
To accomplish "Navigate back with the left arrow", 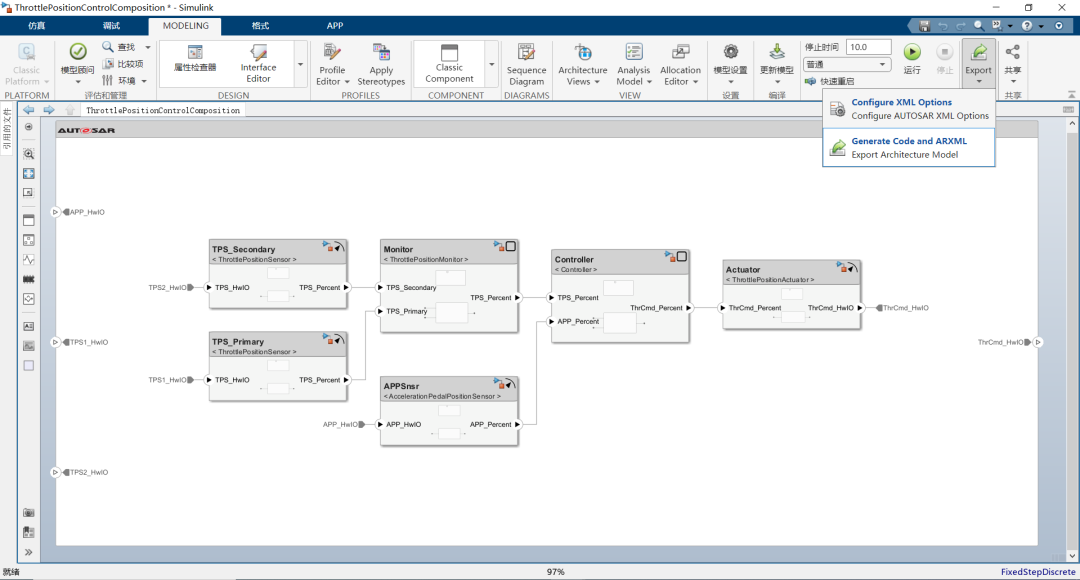I will [x=28, y=110].
